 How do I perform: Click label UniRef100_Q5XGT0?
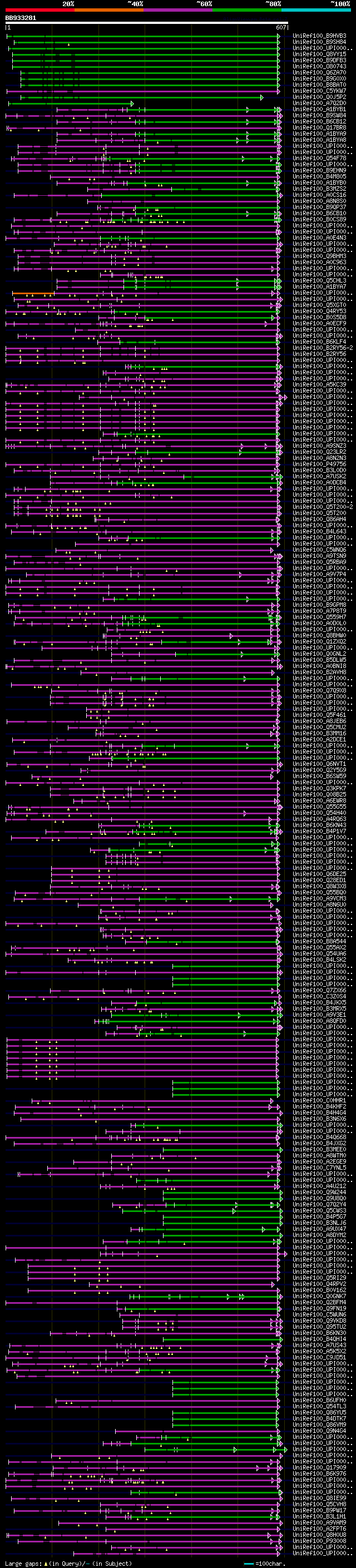(x=319, y=305)
